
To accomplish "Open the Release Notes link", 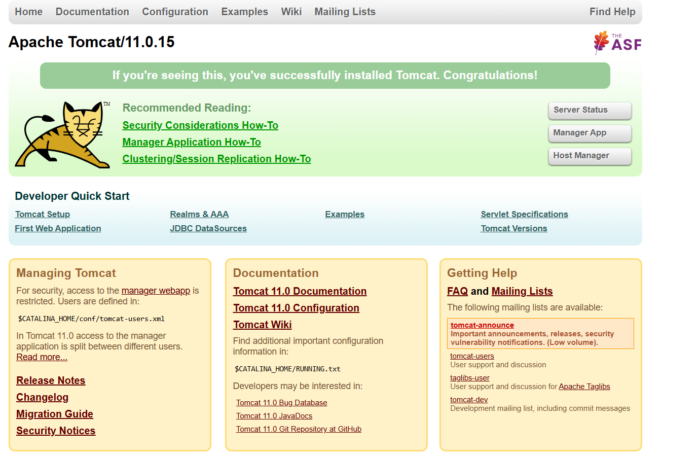I will tap(51, 380).
